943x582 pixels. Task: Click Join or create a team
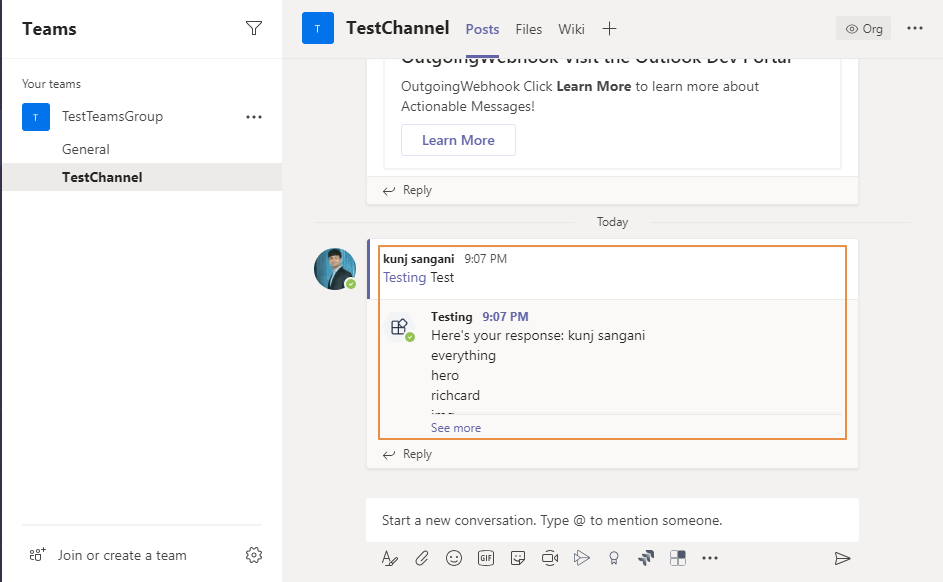coord(122,555)
